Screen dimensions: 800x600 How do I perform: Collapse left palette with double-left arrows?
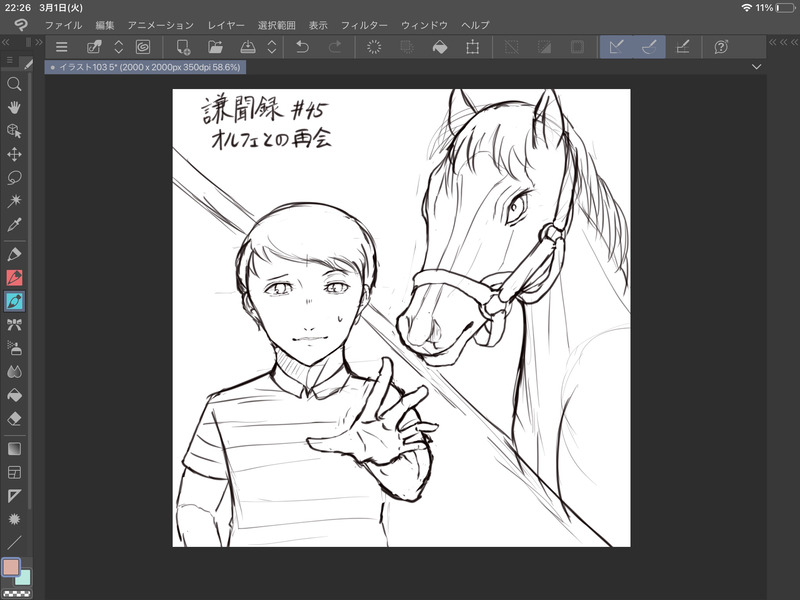(6, 42)
